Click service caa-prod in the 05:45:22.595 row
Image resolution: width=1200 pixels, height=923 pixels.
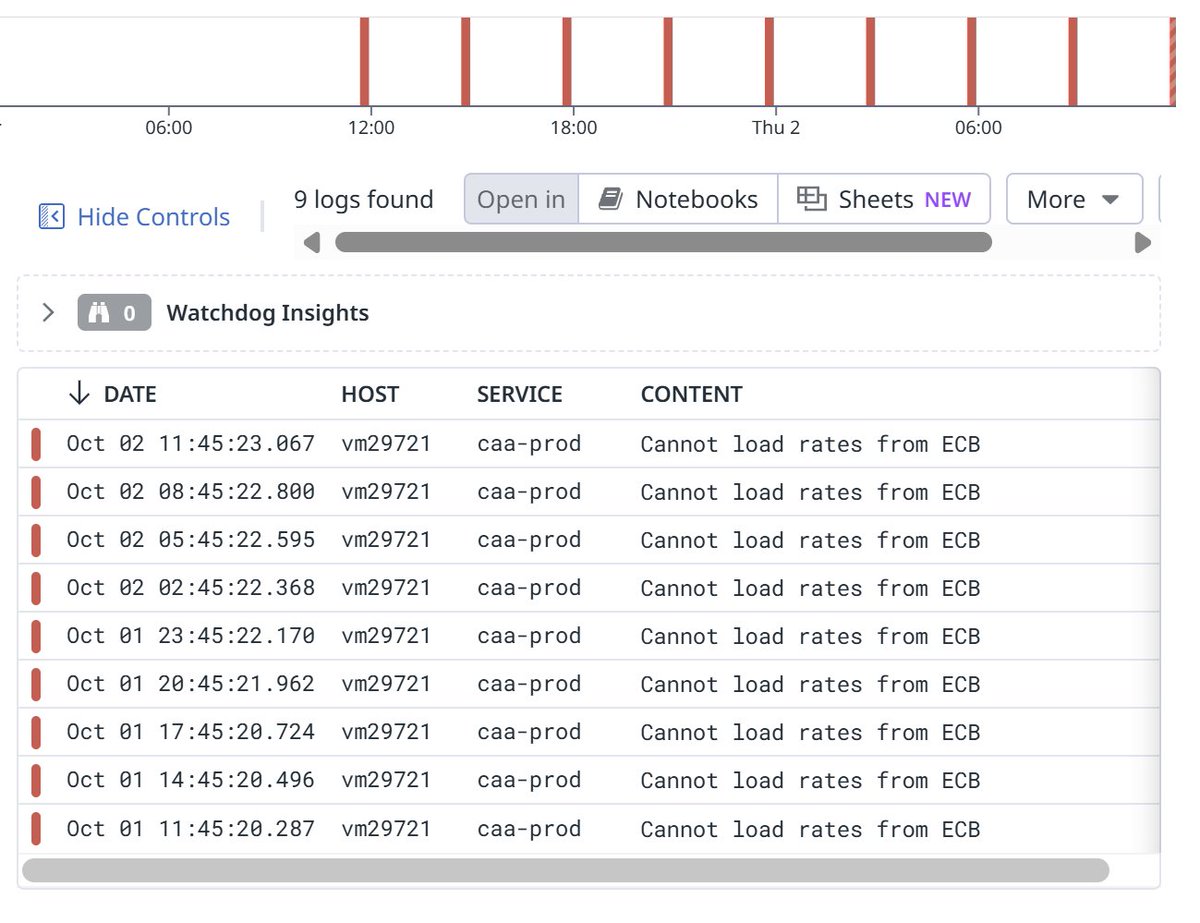[529, 540]
